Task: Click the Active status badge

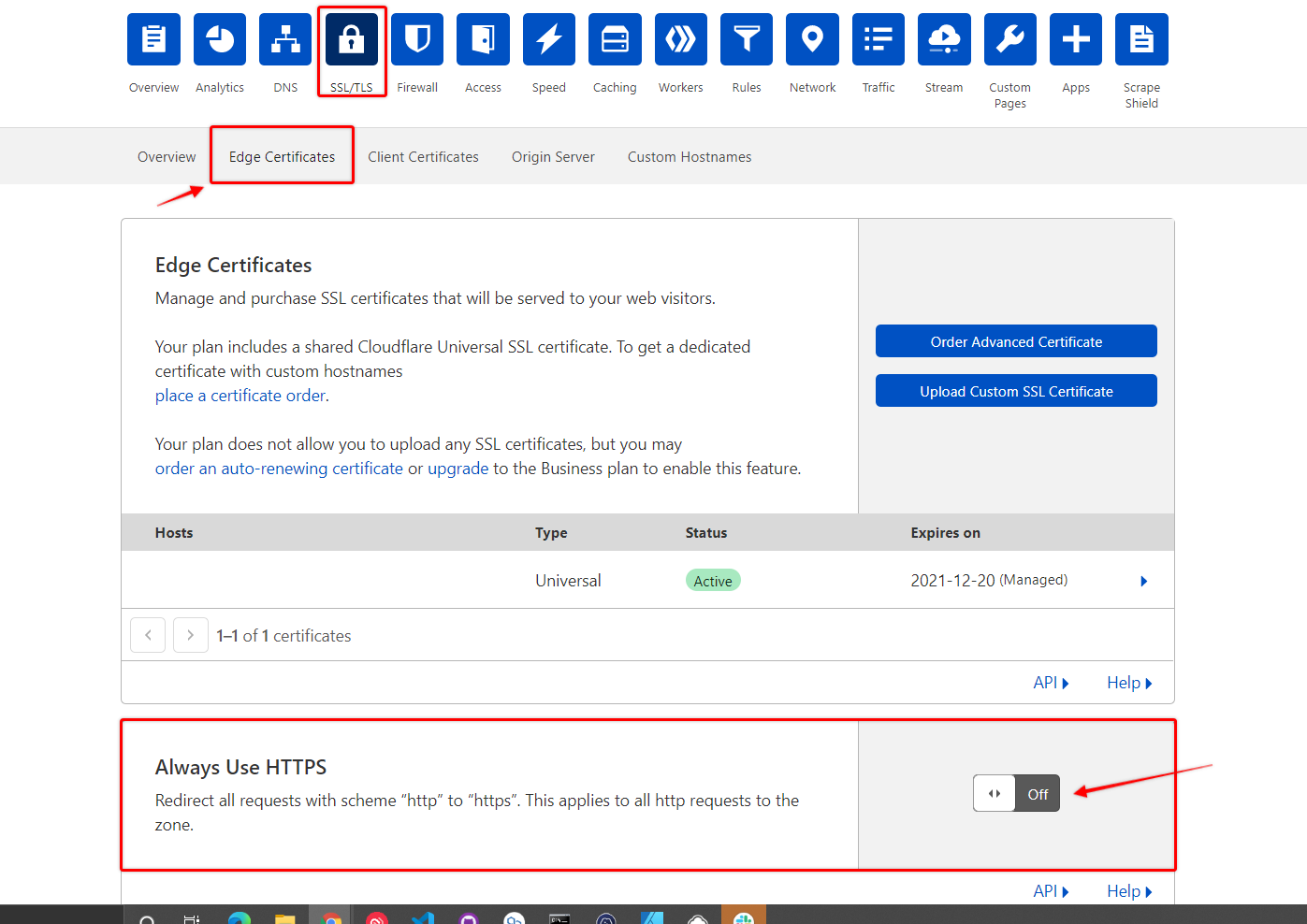Action: tap(713, 581)
